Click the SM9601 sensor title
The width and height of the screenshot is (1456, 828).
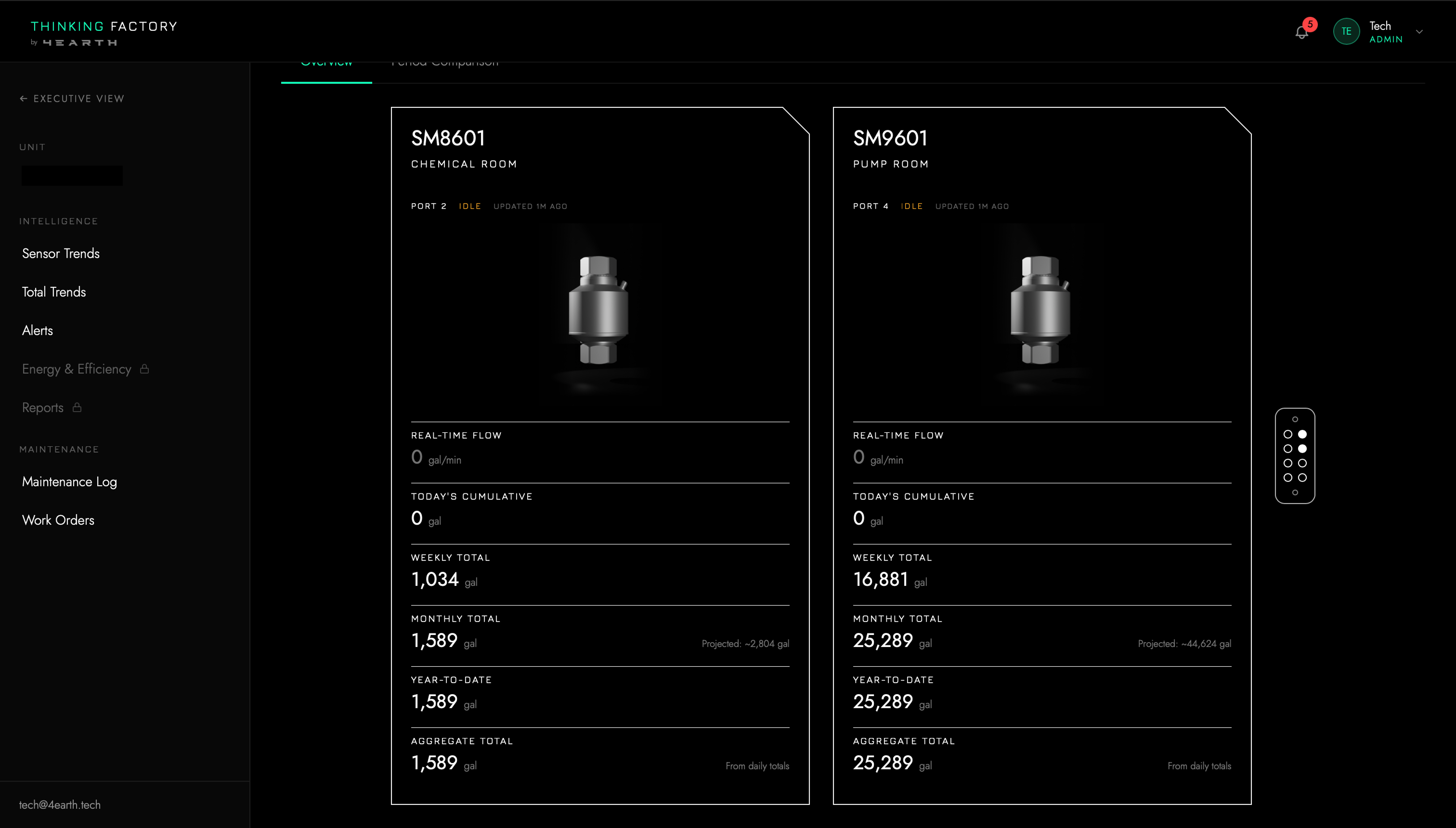click(x=890, y=138)
